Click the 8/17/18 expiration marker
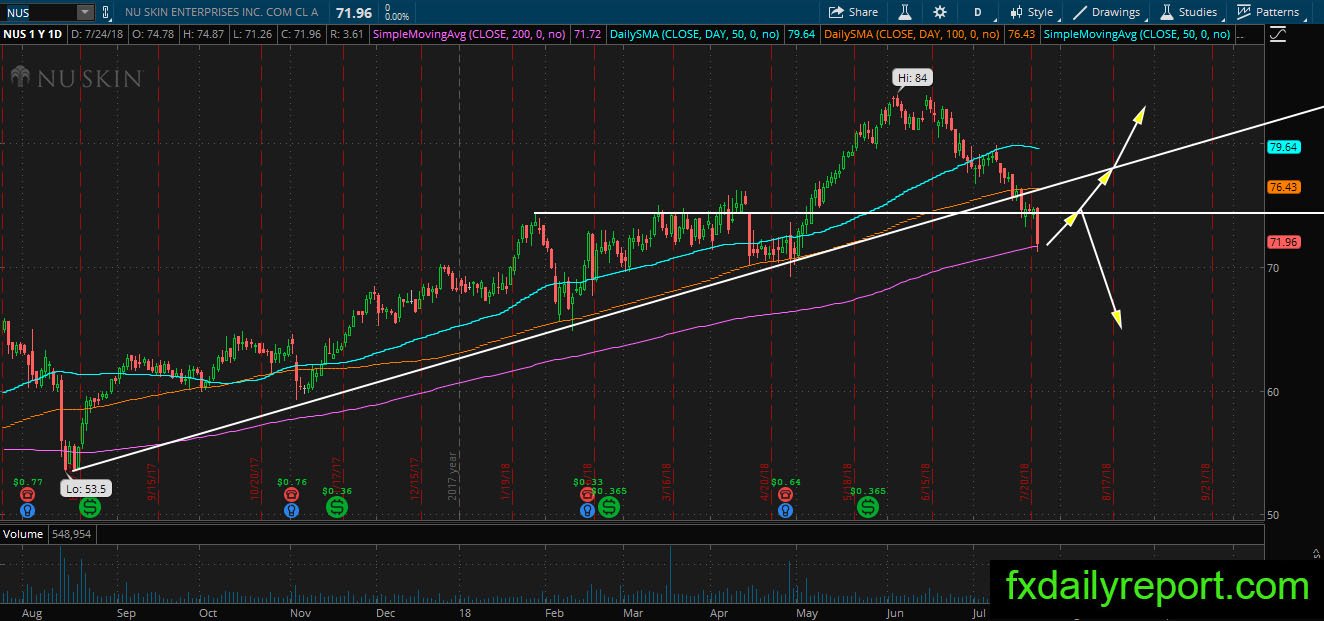The width and height of the screenshot is (1324, 621). 1107,481
